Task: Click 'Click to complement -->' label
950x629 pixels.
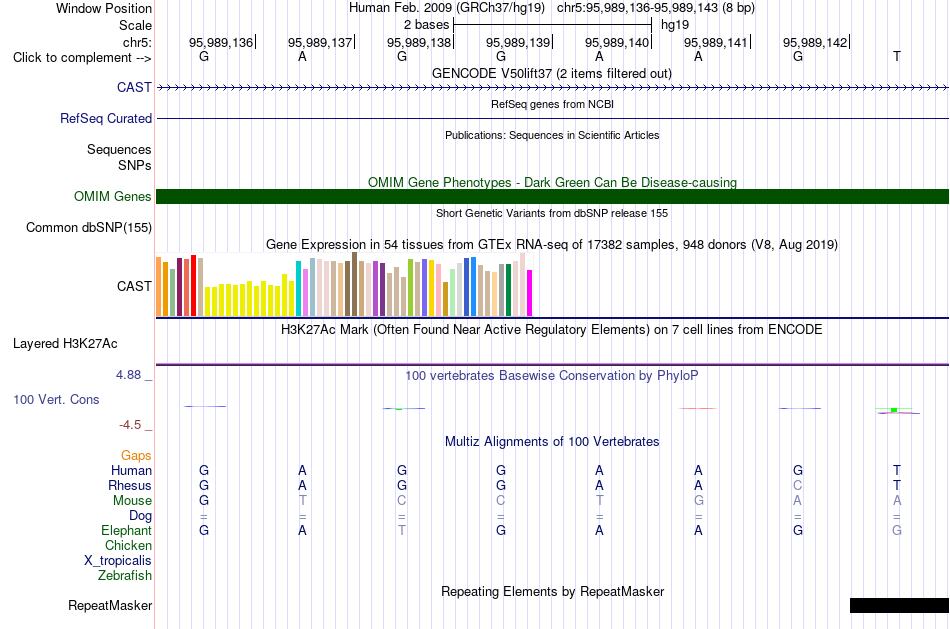Action: [x=82, y=58]
